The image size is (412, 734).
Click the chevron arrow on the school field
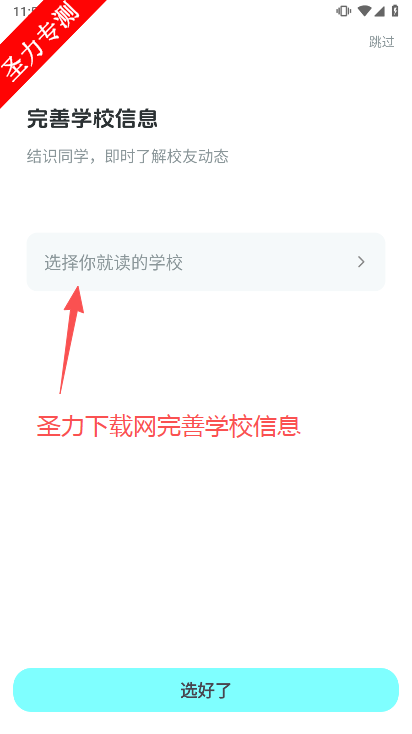click(x=361, y=262)
